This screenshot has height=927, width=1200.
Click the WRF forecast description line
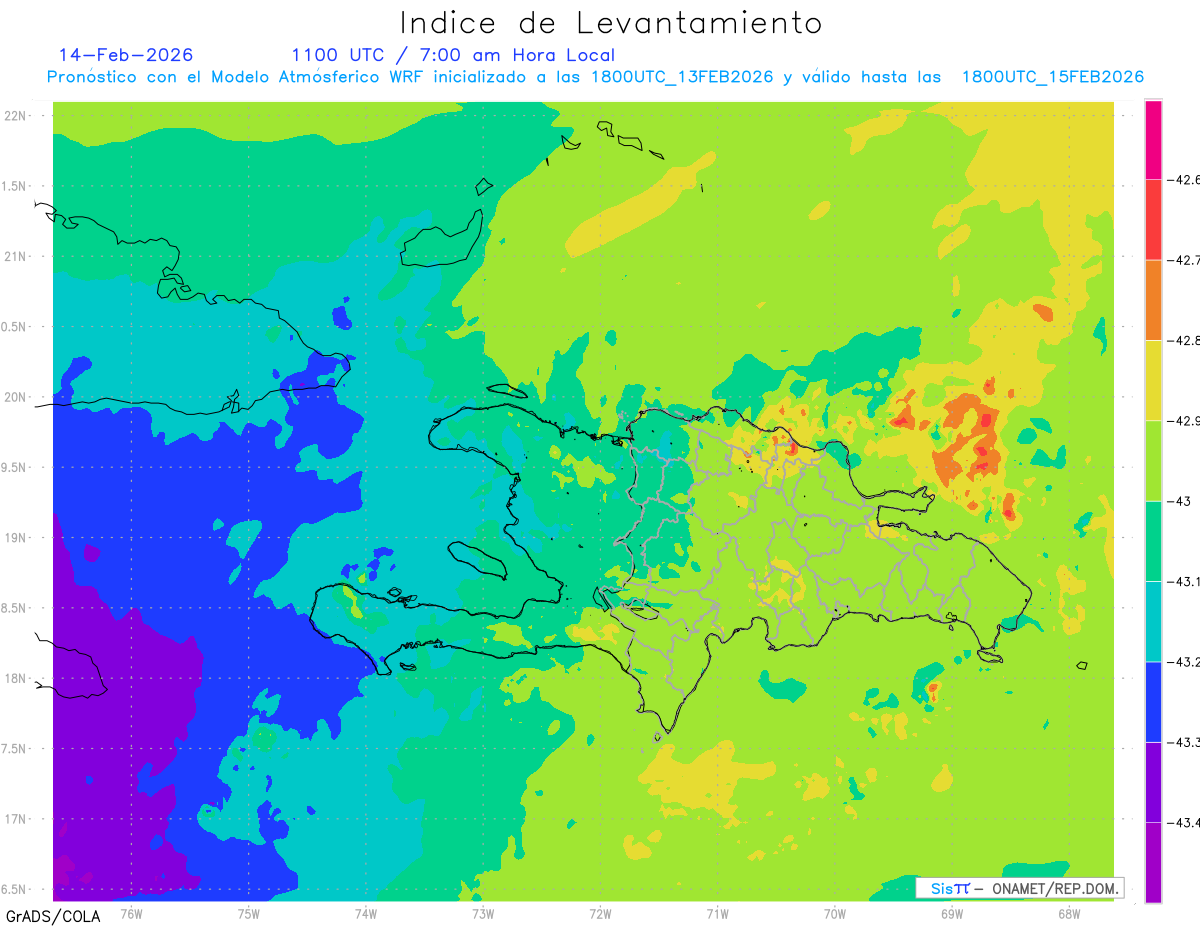[x=596, y=77]
